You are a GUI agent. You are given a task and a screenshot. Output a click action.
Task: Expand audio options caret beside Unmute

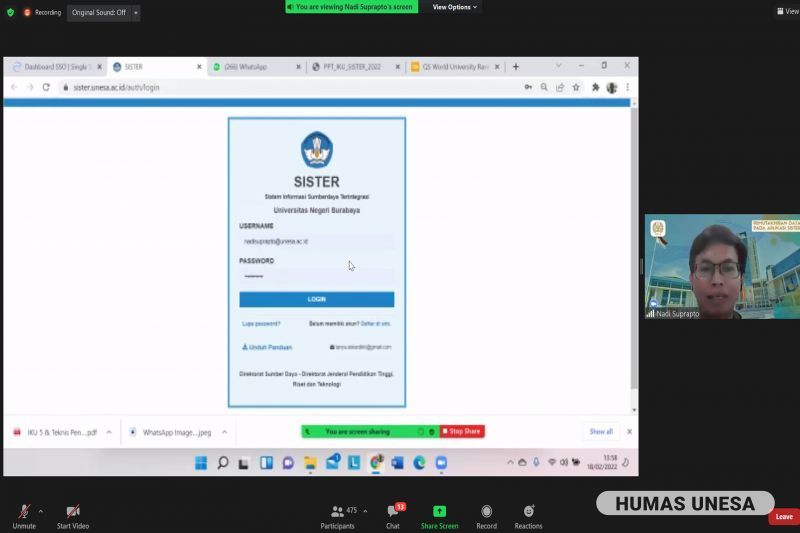[41, 511]
